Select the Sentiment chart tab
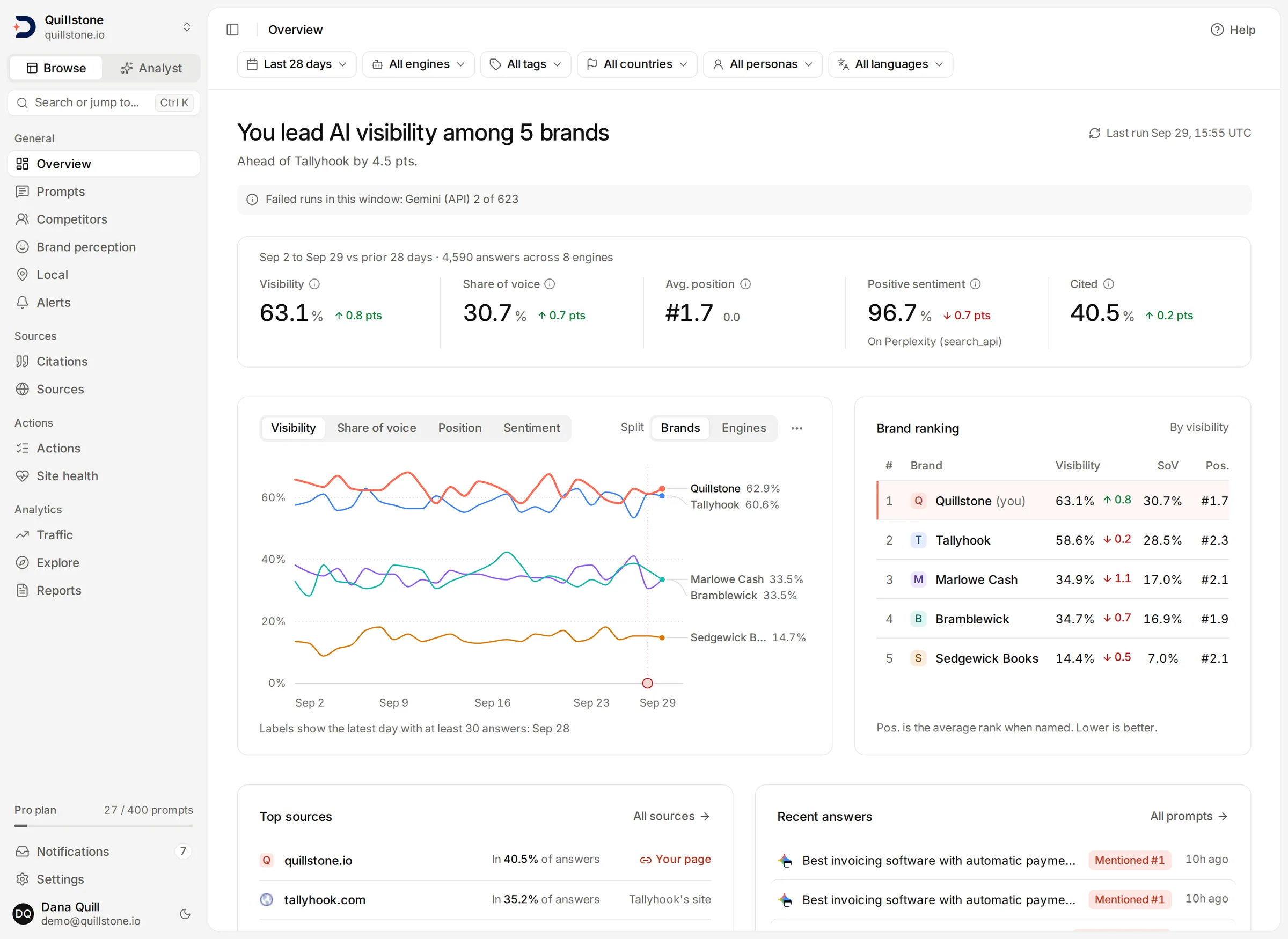This screenshot has height=939, width=1288. [531, 428]
